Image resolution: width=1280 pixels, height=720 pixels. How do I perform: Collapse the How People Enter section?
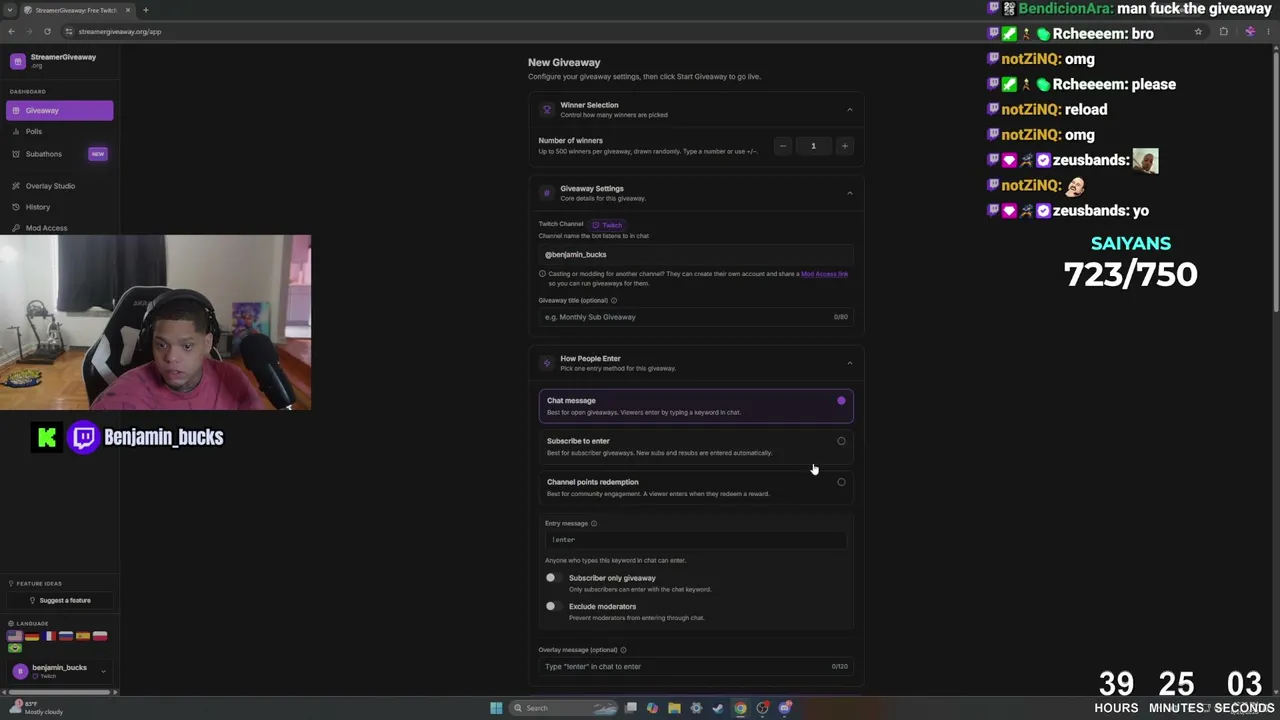tap(850, 363)
